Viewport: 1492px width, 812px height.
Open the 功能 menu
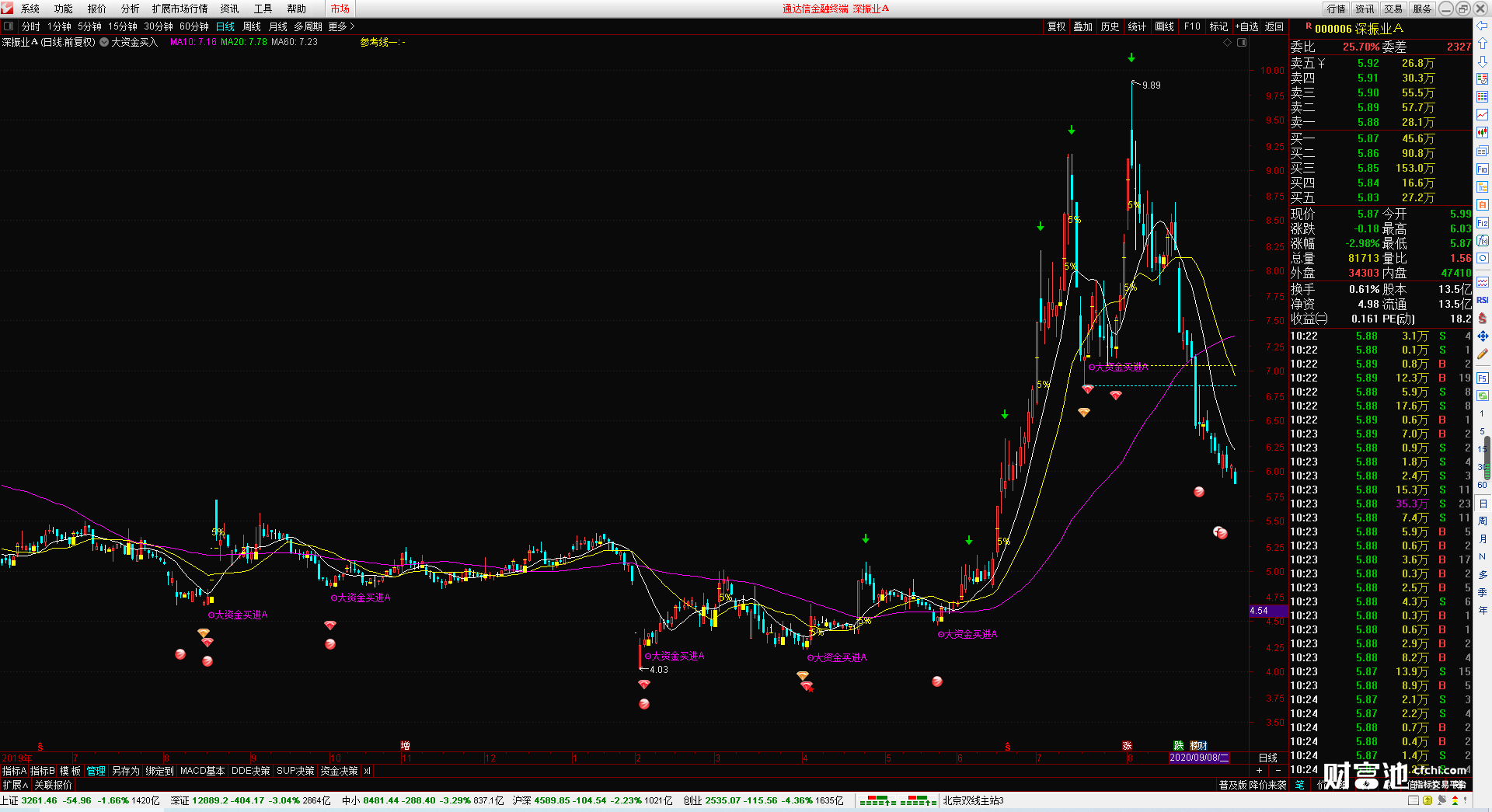(x=64, y=9)
